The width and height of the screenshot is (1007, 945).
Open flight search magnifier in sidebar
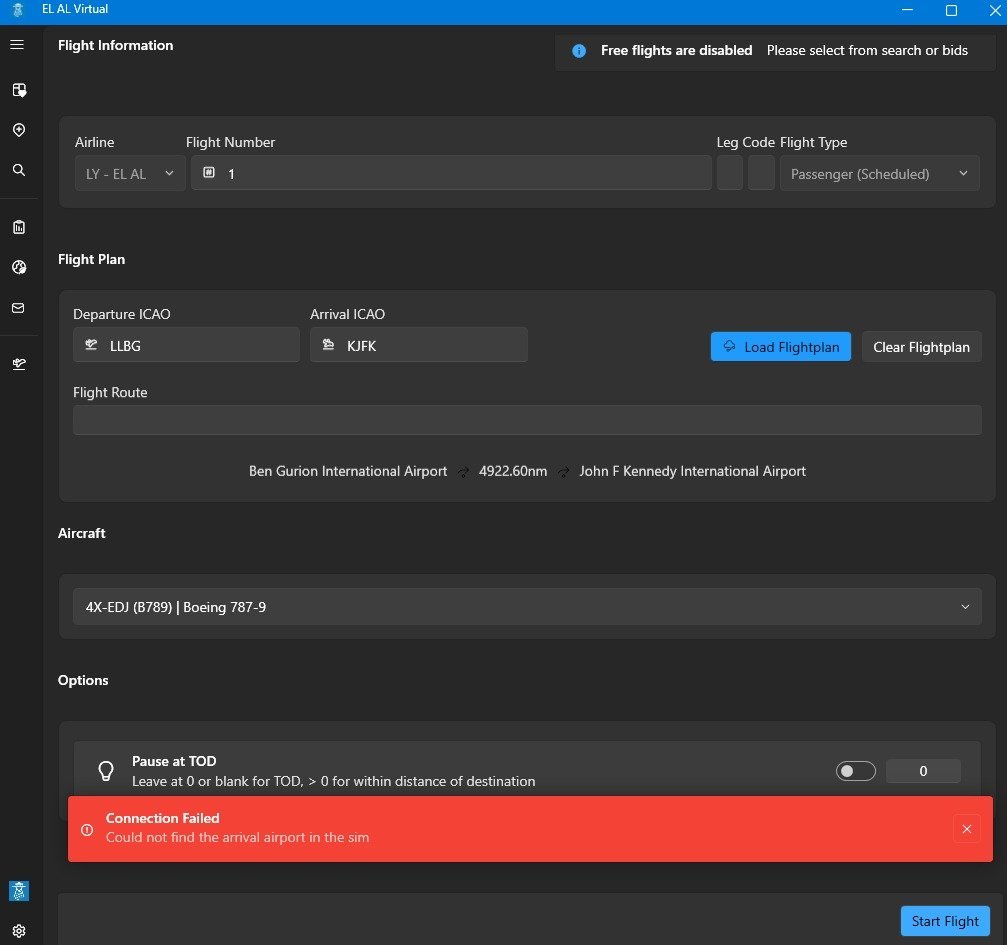click(18, 171)
